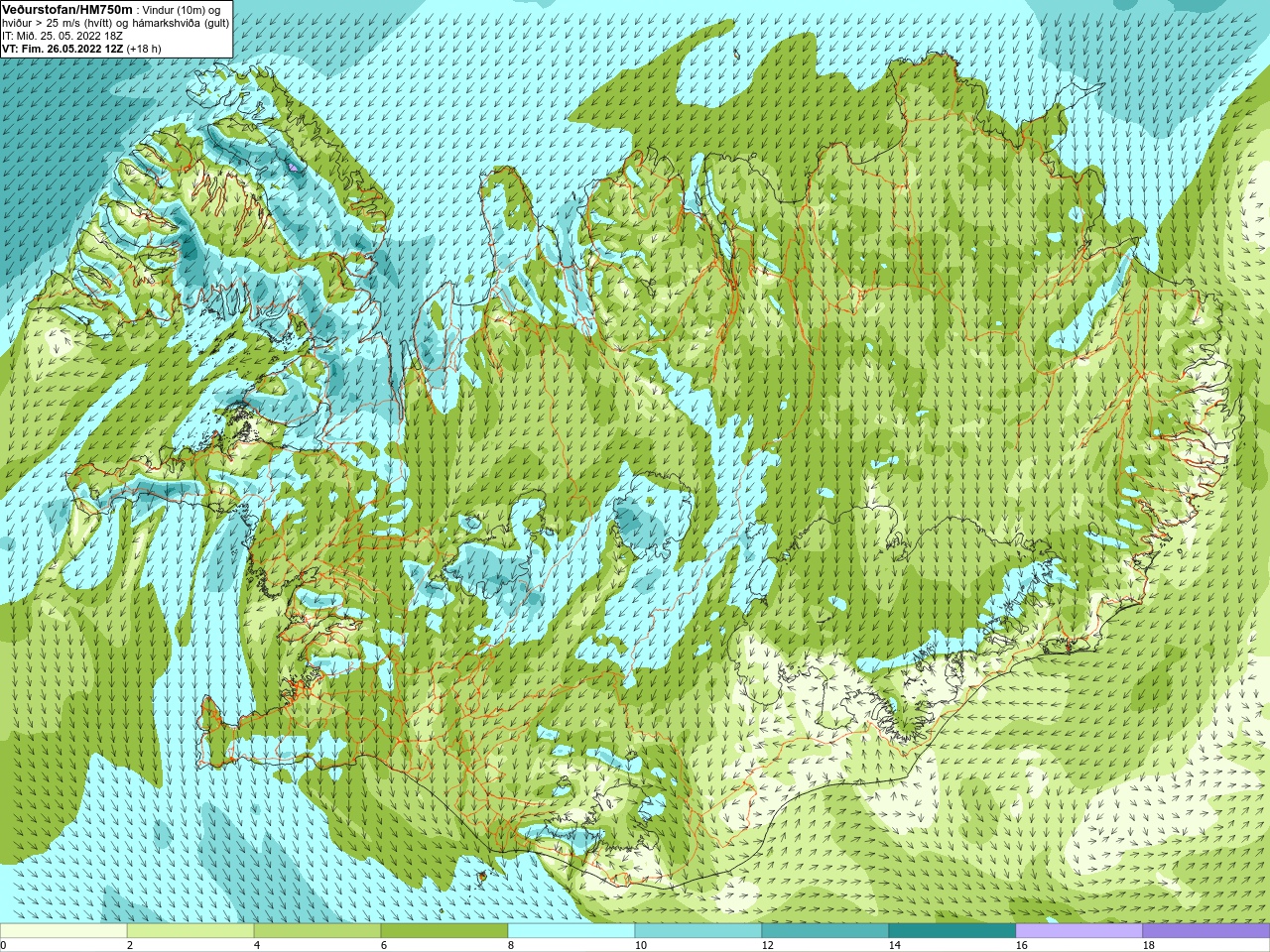1270x952 pixels.
Task: Click the legend tick label "18"
Action: tap(1148, 945)
